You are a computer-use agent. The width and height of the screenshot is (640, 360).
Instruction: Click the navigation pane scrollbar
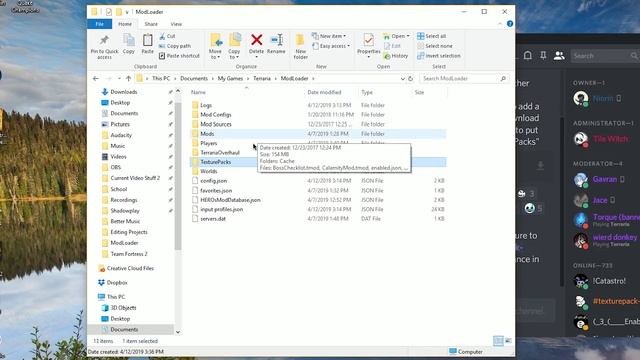click(178, 176)
